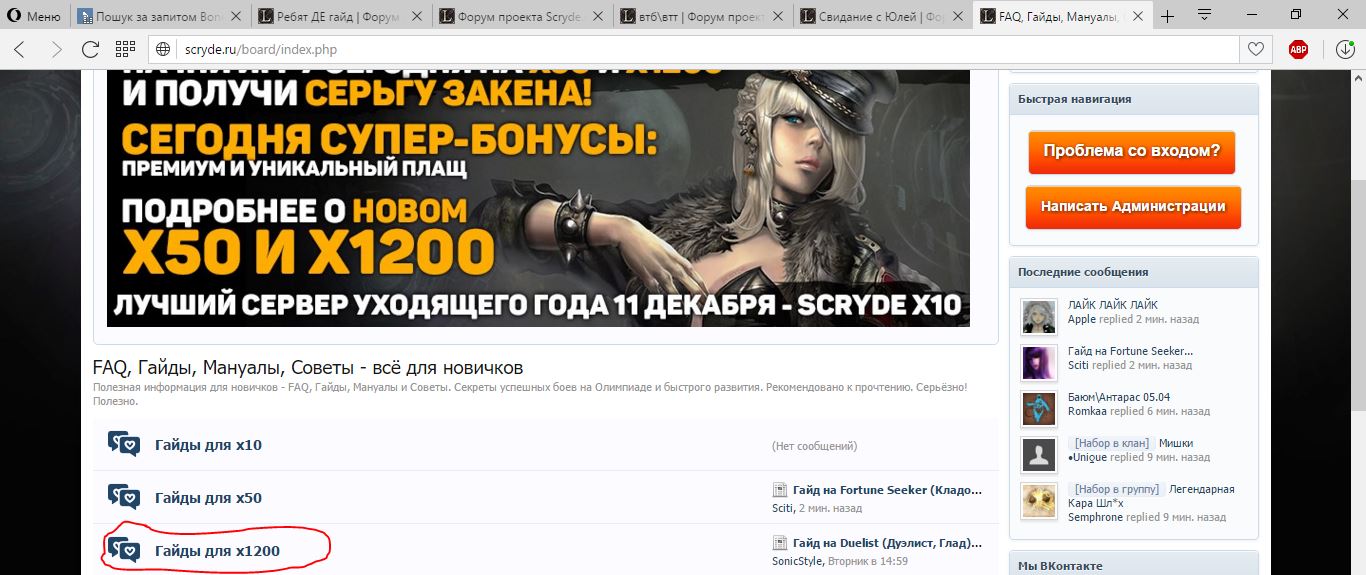Click the last-post icon for Fortune Seeker guide

tap(780, 490)
